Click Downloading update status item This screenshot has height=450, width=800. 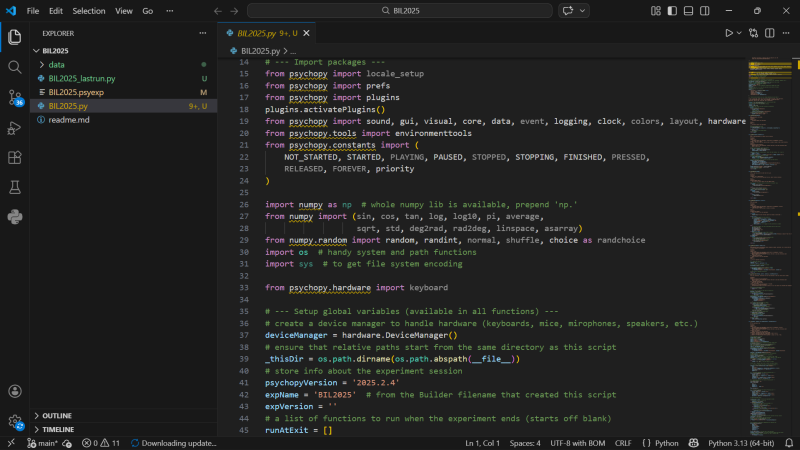173,443
